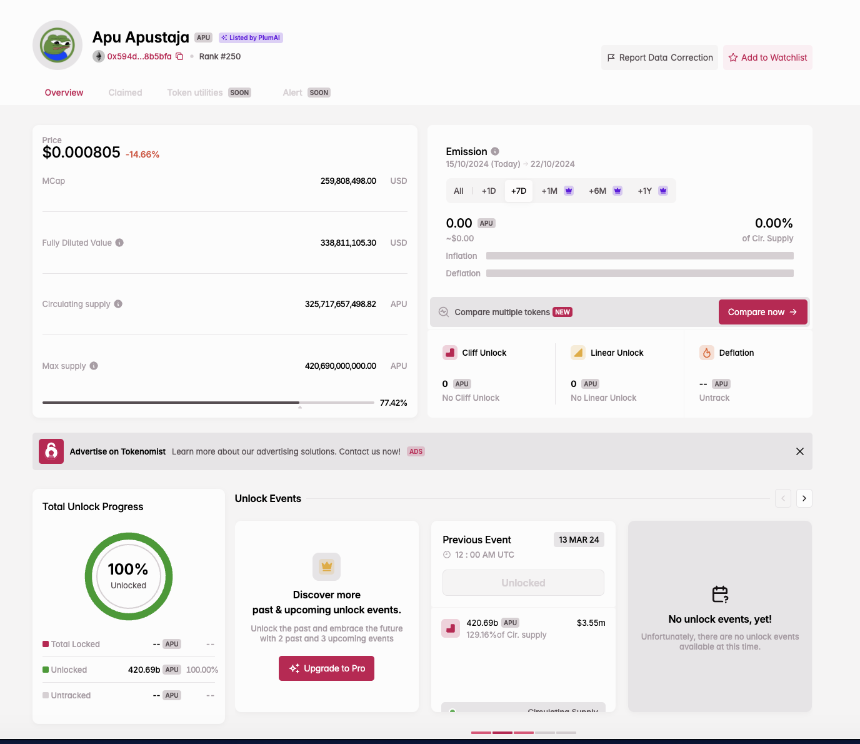Click the crown icon next to +1M

coord(569,191)
